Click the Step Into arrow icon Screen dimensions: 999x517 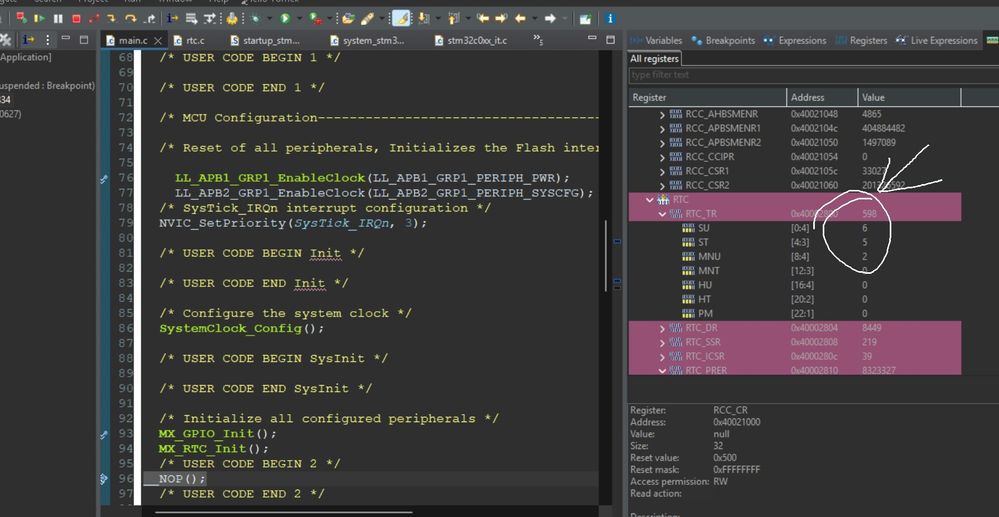(112, 18)
